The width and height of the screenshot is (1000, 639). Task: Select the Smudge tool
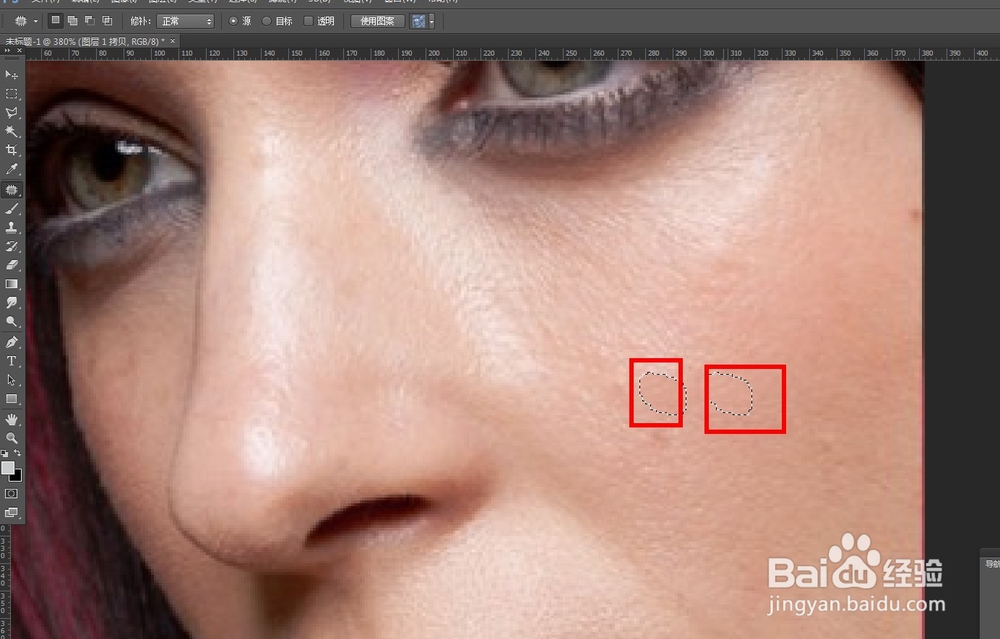(11, 303)
